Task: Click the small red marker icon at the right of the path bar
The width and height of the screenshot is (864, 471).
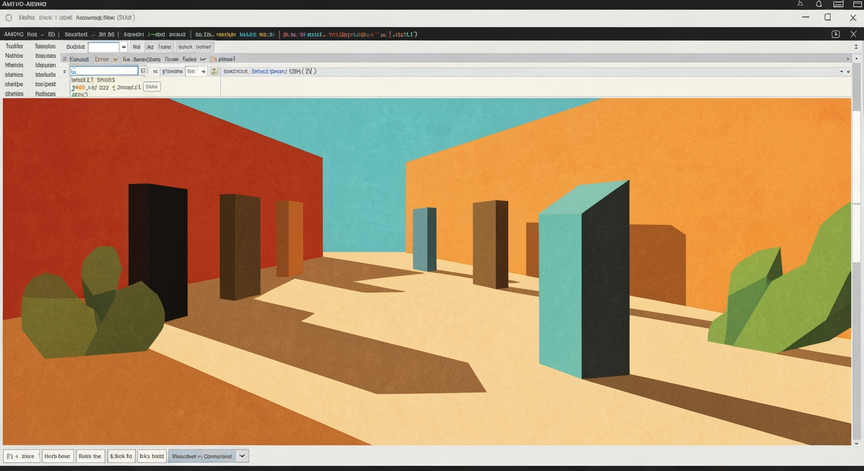Action: click(847, 72)
